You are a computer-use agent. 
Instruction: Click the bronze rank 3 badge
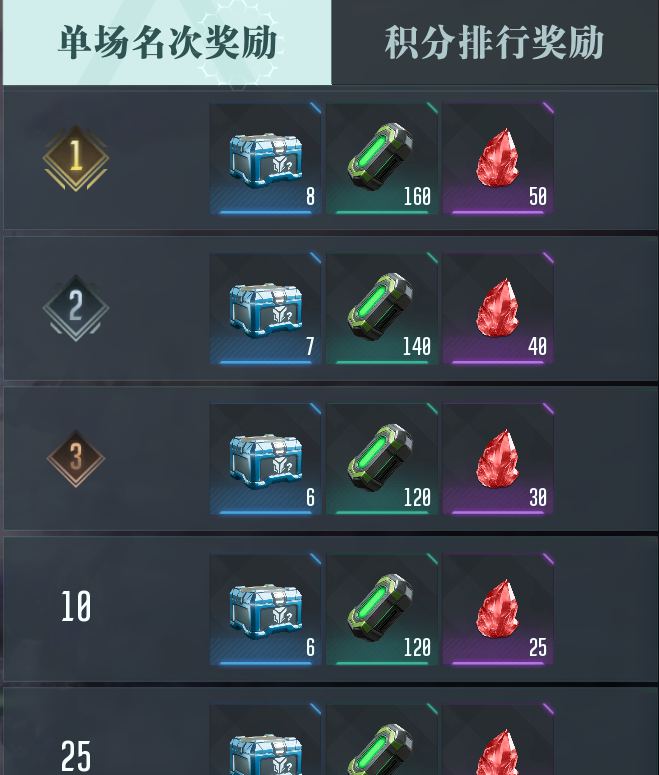(76, 458)
